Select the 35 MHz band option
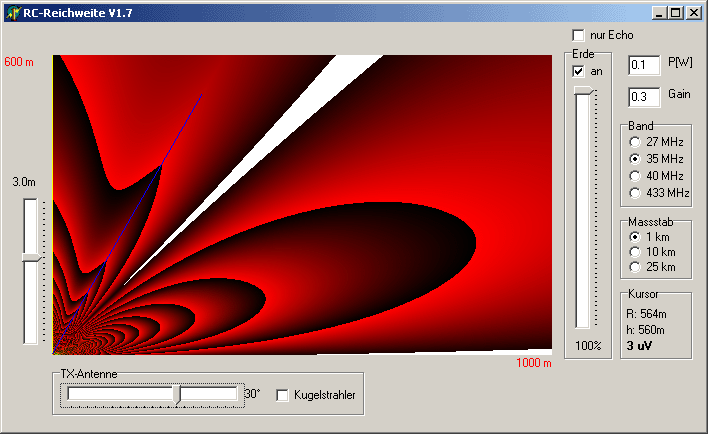This screenshot has height=434, width=708. 634,159
